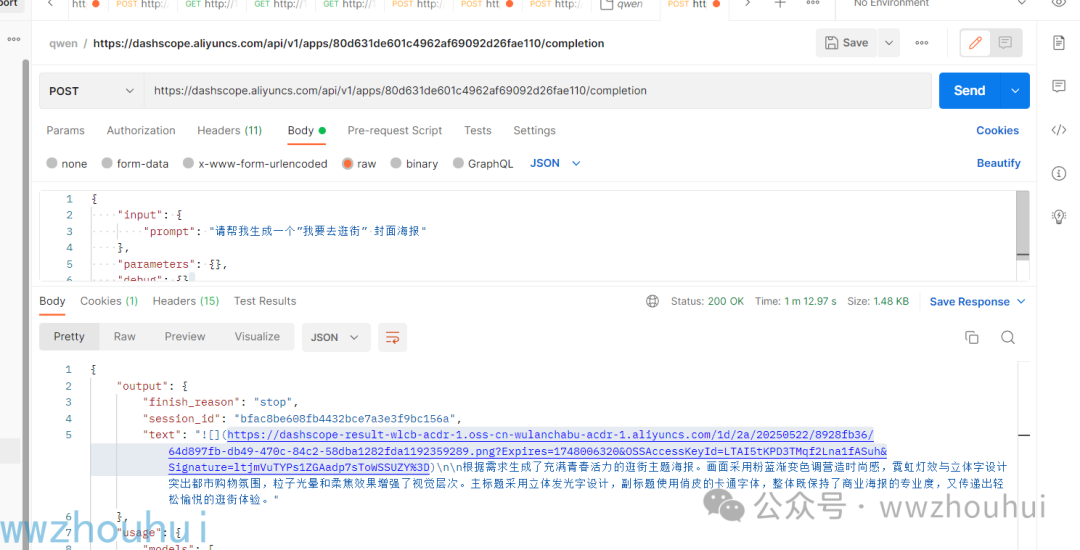The height and width of the screenshot is (550, 1080).
Task: Open the more actions ellipsis beside Save
Action: point(922,43)
